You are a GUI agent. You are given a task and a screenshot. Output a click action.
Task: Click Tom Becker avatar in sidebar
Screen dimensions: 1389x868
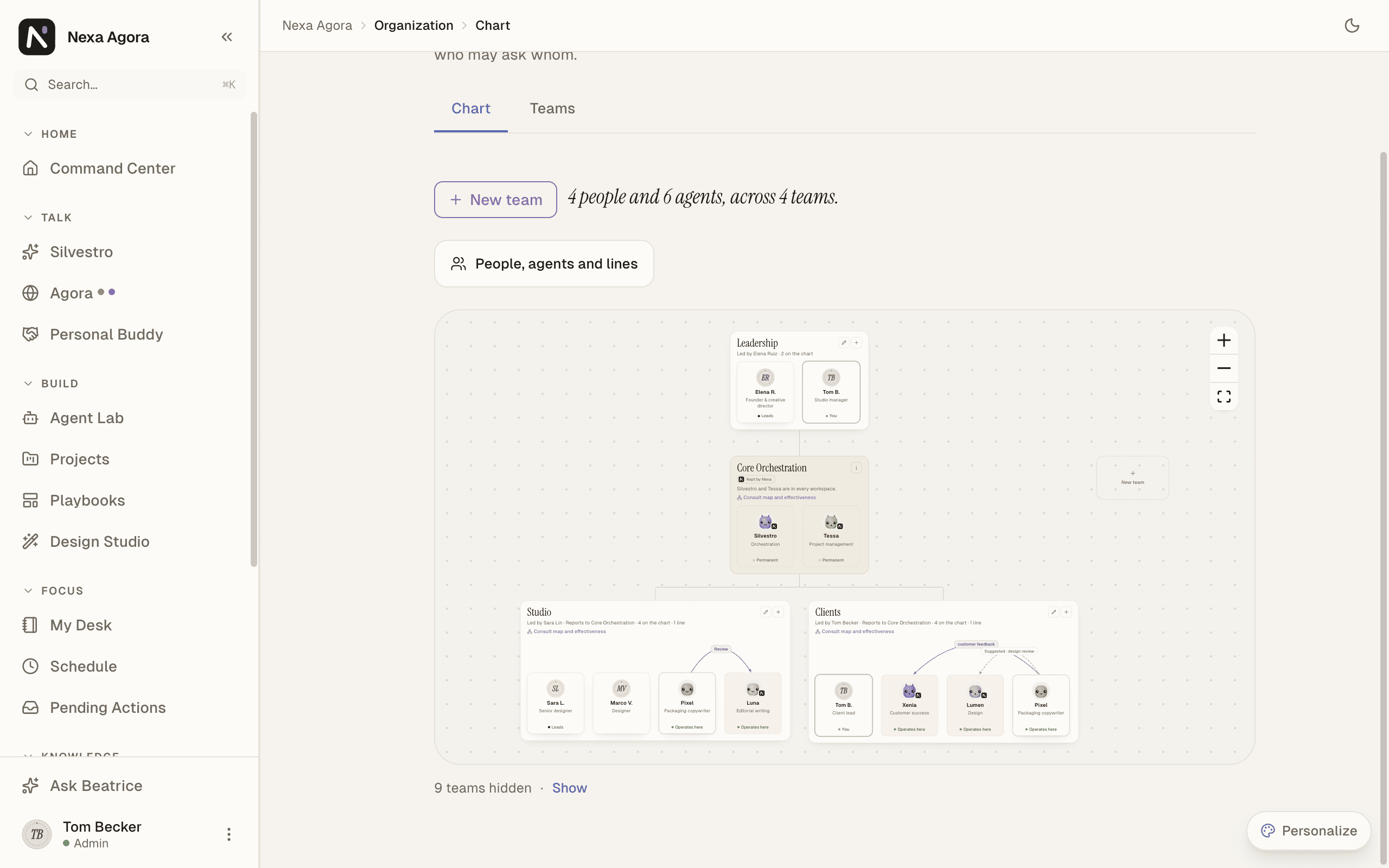click(x=37, y=834)
